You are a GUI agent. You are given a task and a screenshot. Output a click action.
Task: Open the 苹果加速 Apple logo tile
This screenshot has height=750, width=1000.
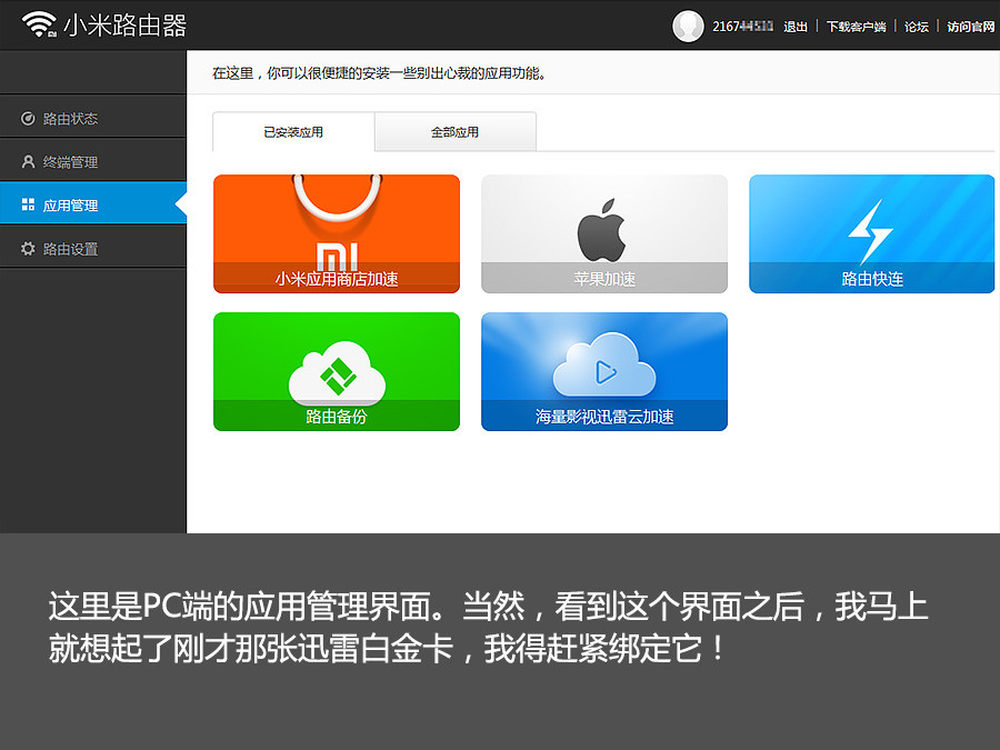604,234
